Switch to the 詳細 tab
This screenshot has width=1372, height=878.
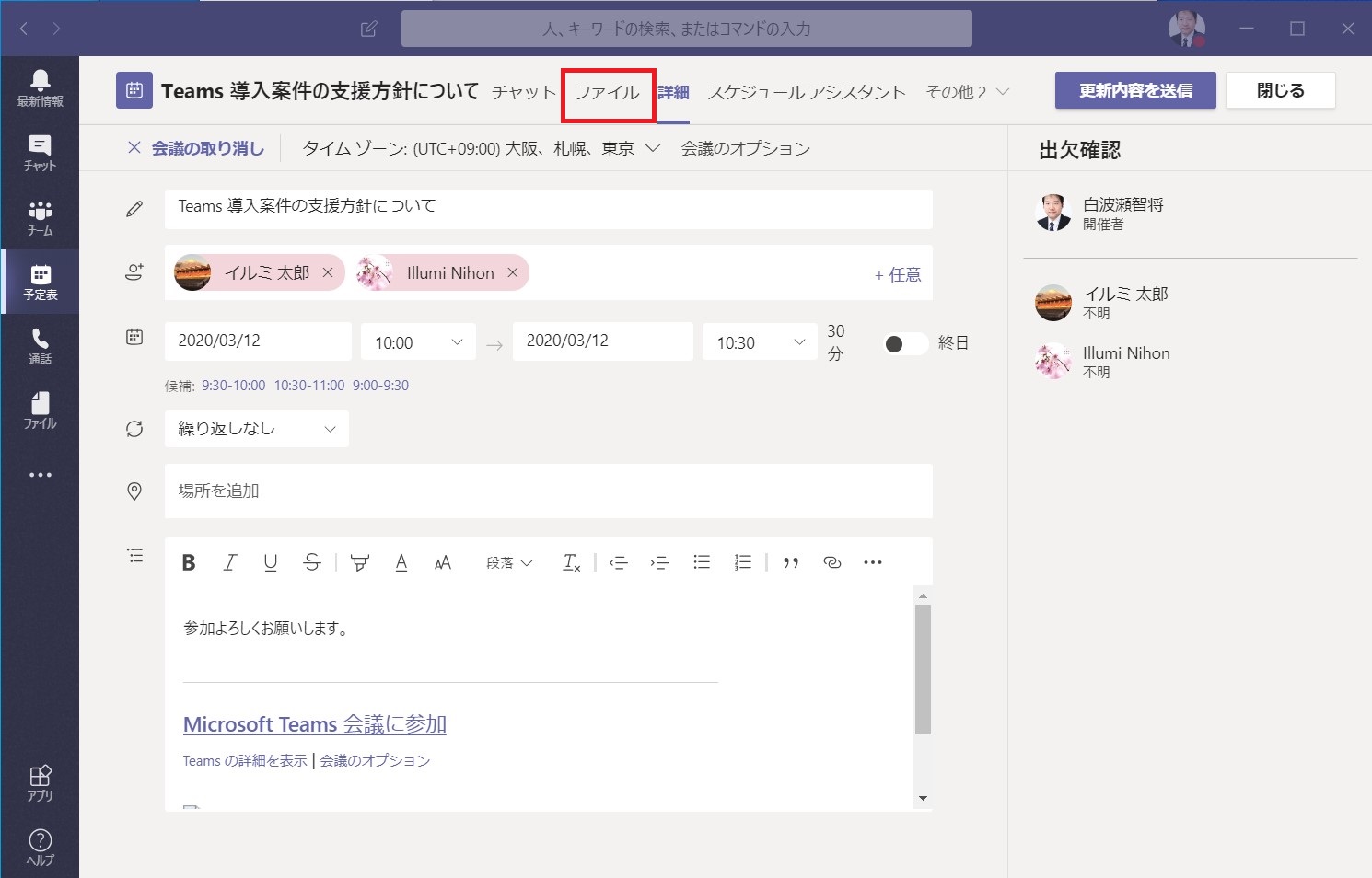673,92
